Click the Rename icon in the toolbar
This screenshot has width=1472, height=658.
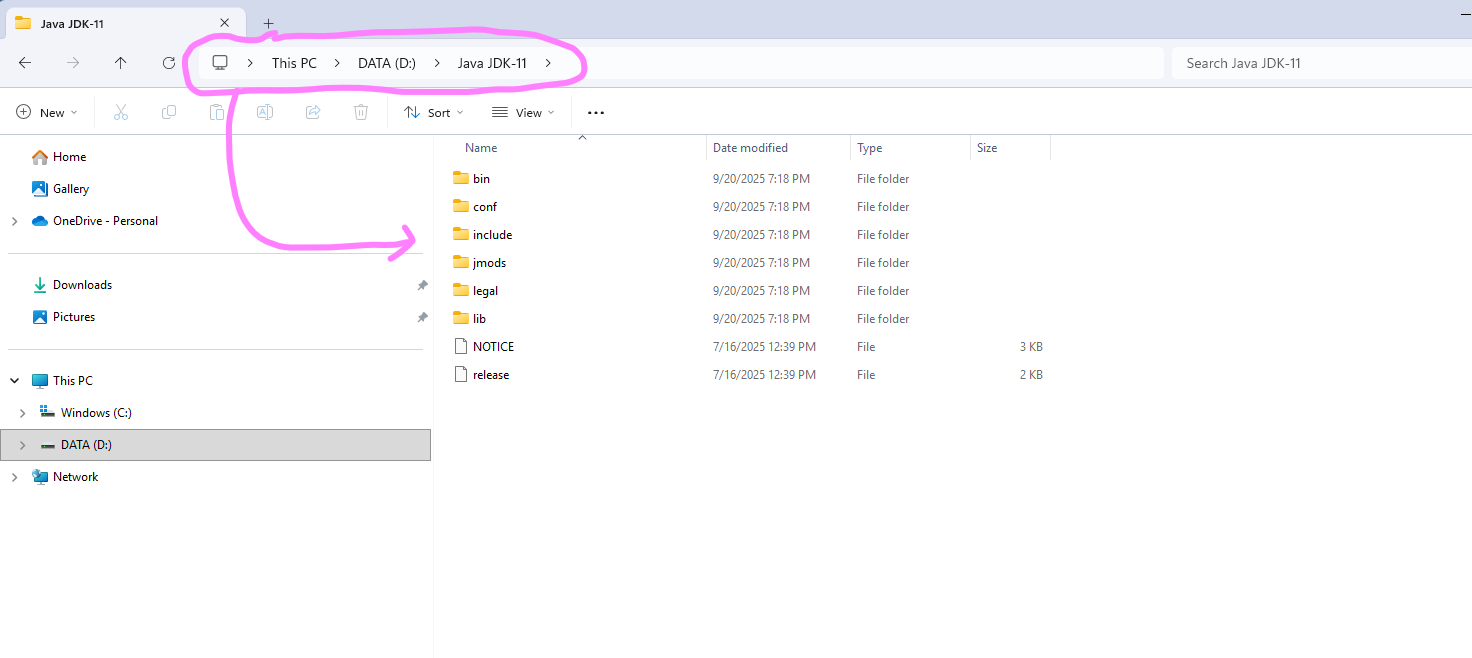[265, 112]
